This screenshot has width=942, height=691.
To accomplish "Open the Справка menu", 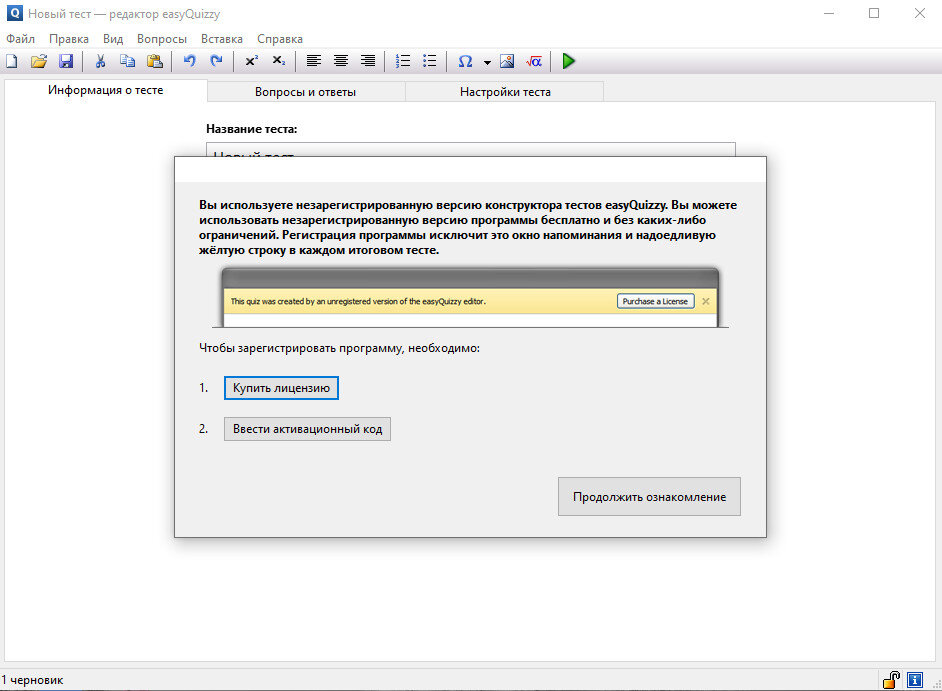I will click(x=280, y=38).
